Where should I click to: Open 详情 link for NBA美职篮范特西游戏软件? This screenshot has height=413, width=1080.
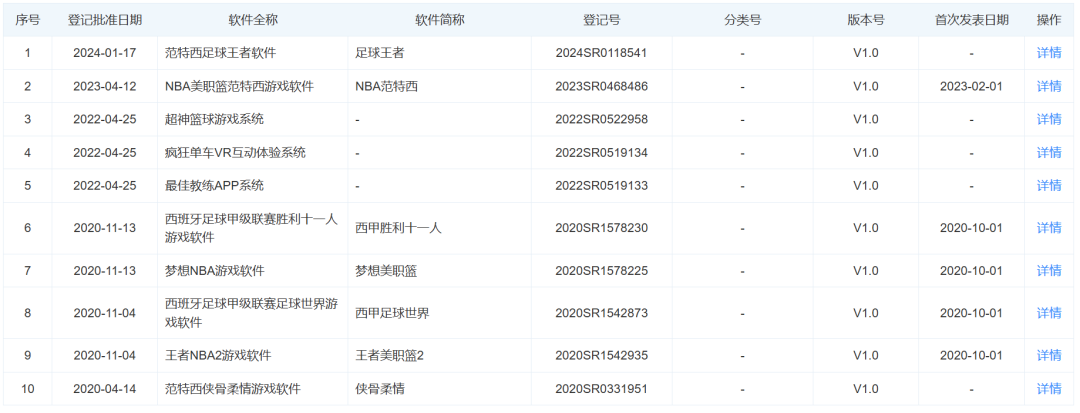pos(1049,86)
